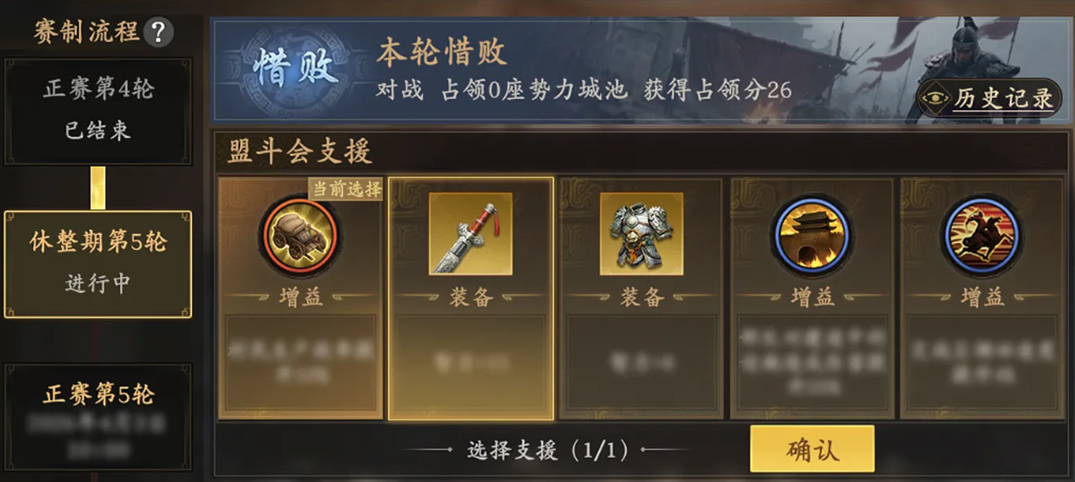Choose the cavalry horse buff icon
Viewport: 1075px width, 482px height.
tap(981, 235)
